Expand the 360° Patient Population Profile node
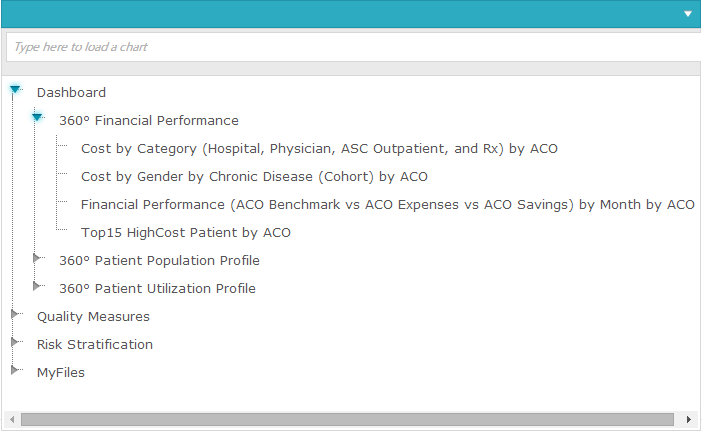Screen dimensions: 702x435 [x=37, y=259]
